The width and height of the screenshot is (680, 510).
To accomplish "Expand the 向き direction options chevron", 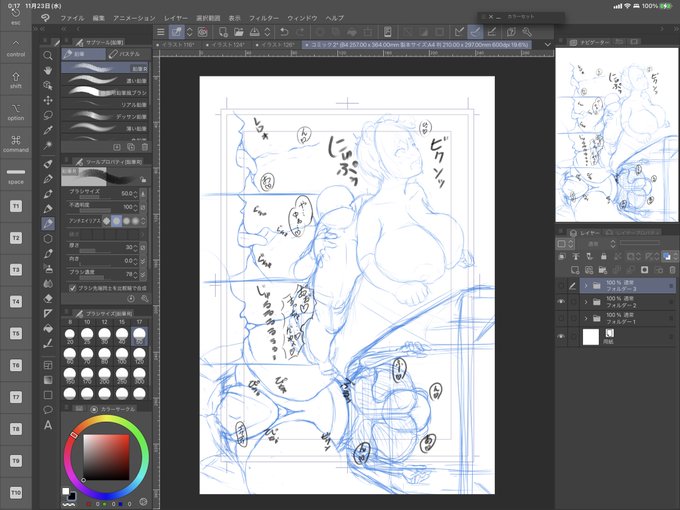I will tap(143, 261).
